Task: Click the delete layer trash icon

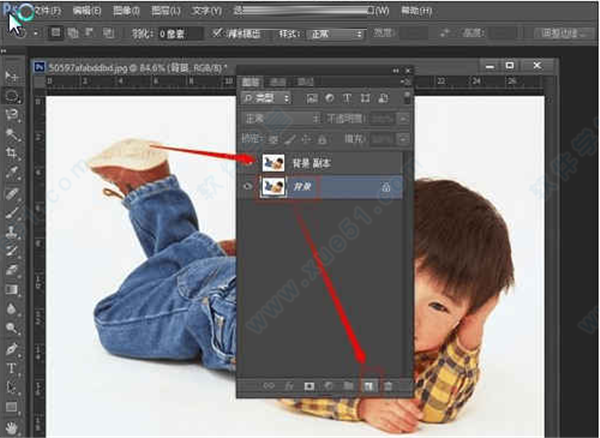Action: coord(389,384)
